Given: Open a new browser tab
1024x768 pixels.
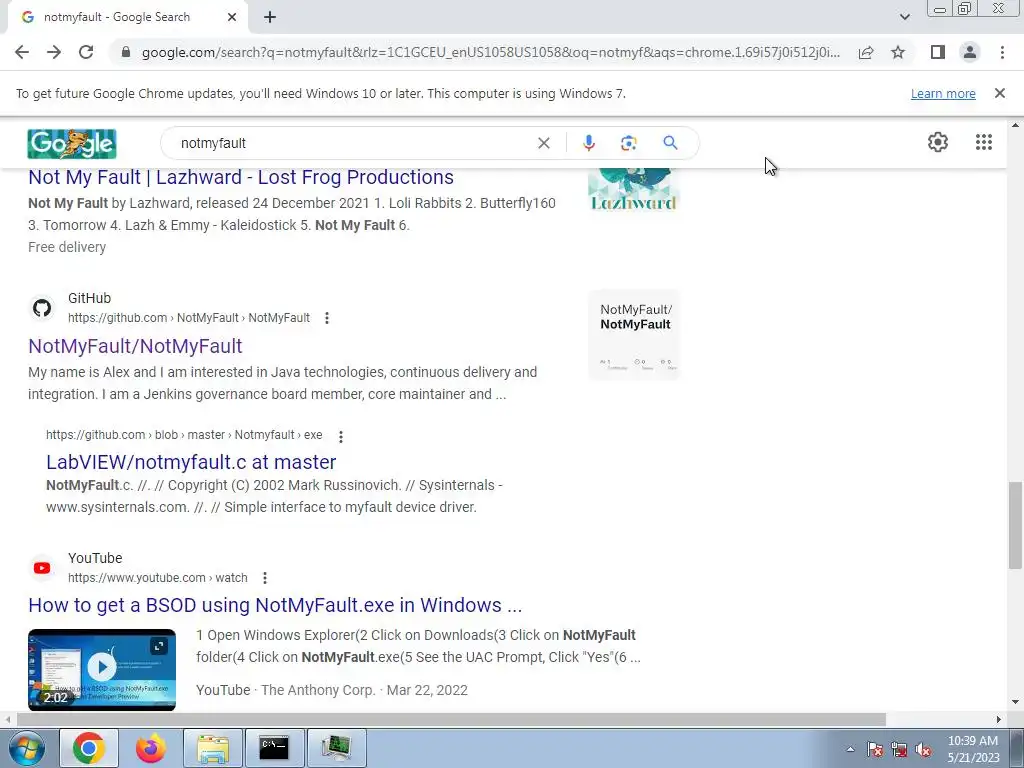Looking at the screenshot, I should tap(270, 17).
